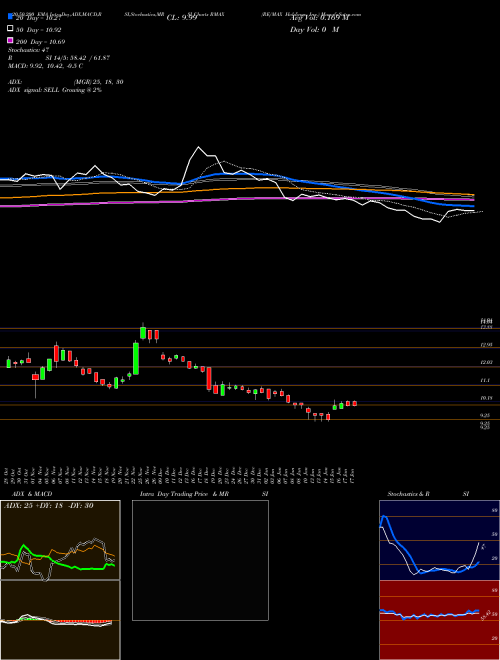Click the 10.18 price axis label
This screenshot has width=500, height=660.
coord(486,398)
